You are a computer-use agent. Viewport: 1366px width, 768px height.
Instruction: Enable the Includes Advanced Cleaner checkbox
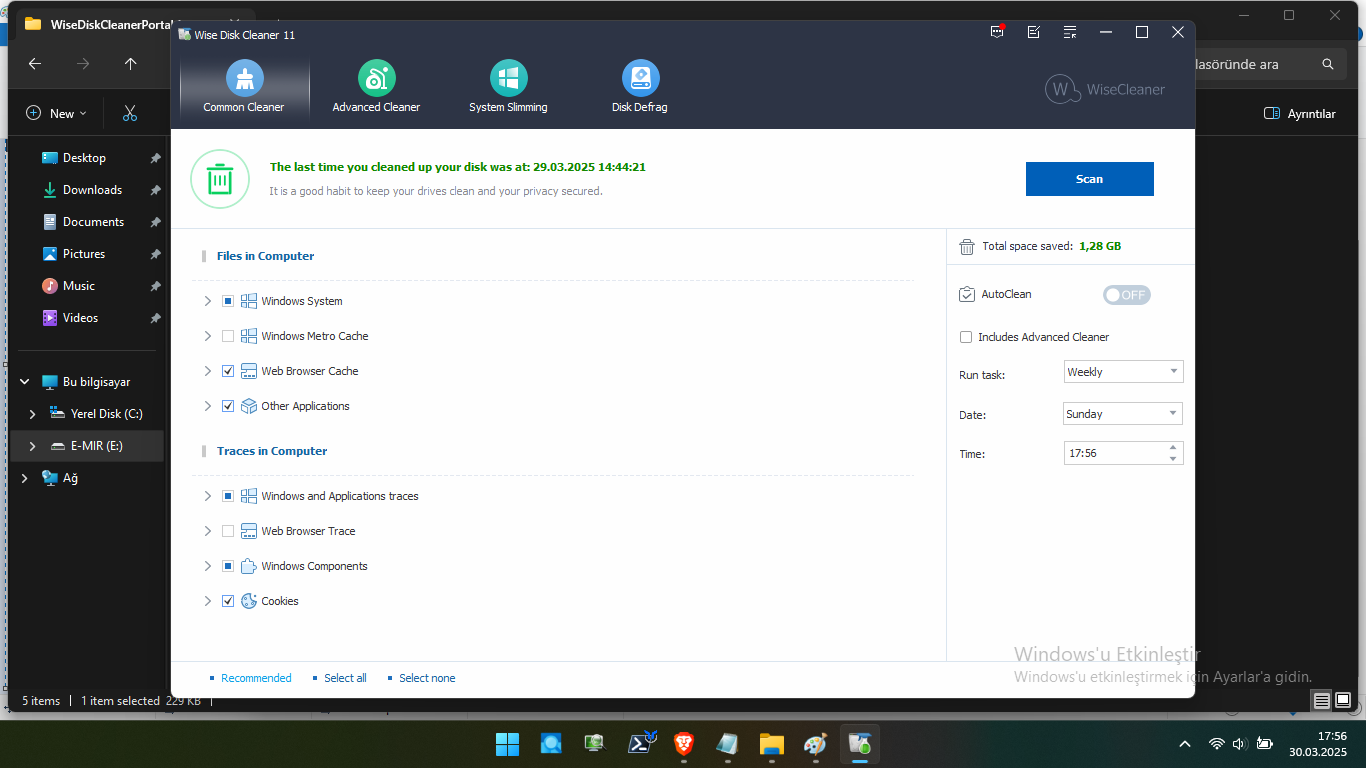966,337
